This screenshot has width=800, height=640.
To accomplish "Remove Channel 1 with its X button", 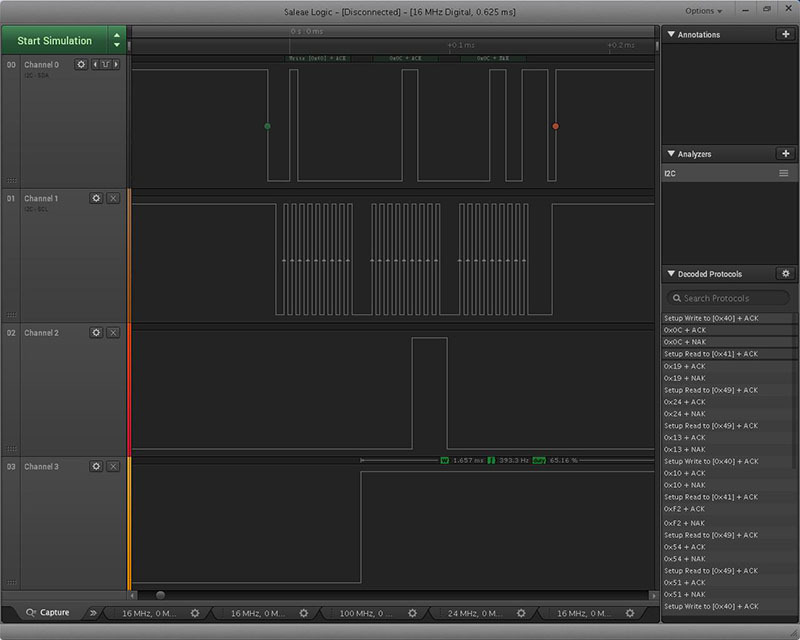I will (x=113, y=199).
